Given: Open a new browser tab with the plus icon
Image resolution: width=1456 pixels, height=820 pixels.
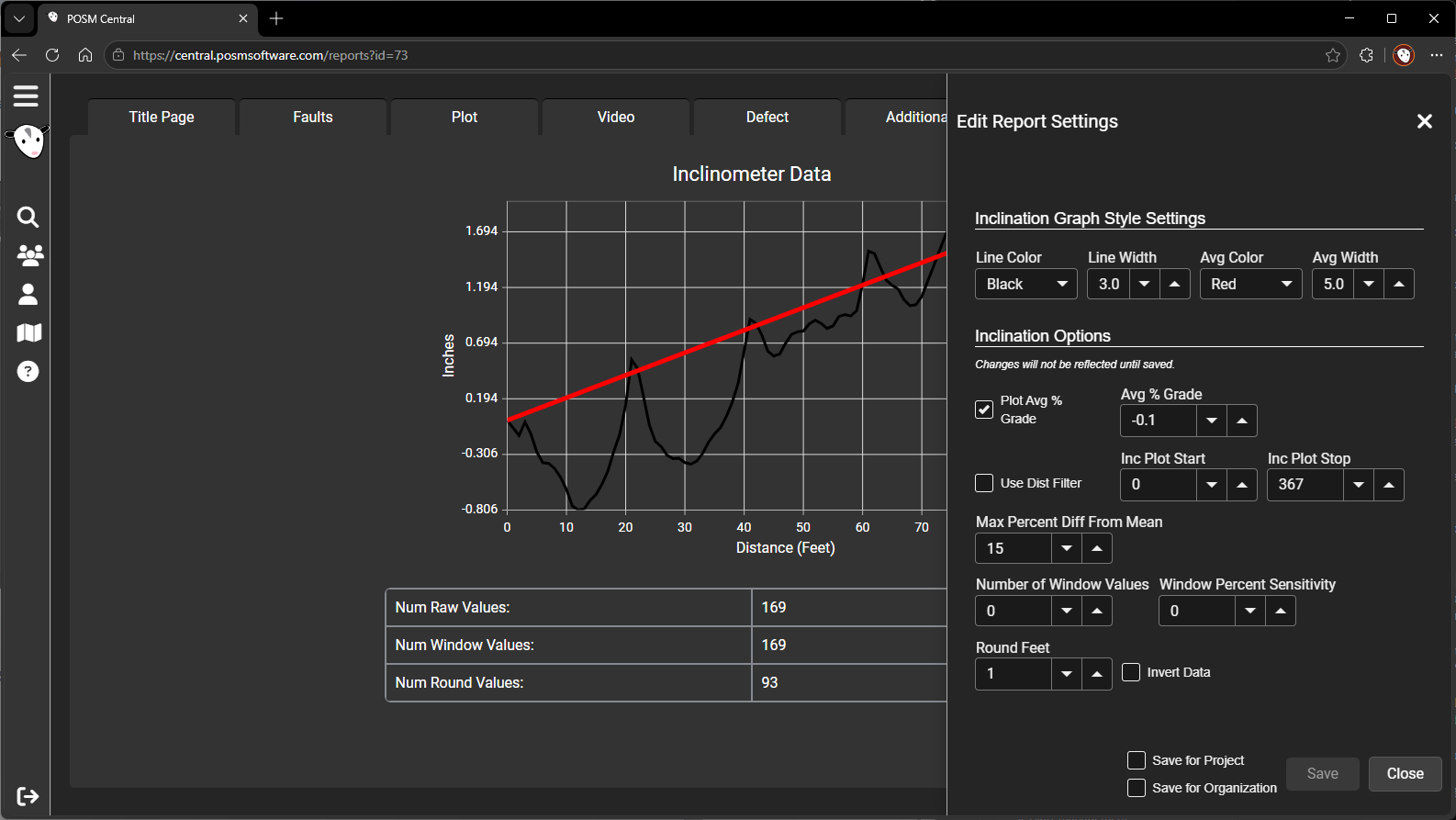Looking at the screenshot, I should pos(276,18).
